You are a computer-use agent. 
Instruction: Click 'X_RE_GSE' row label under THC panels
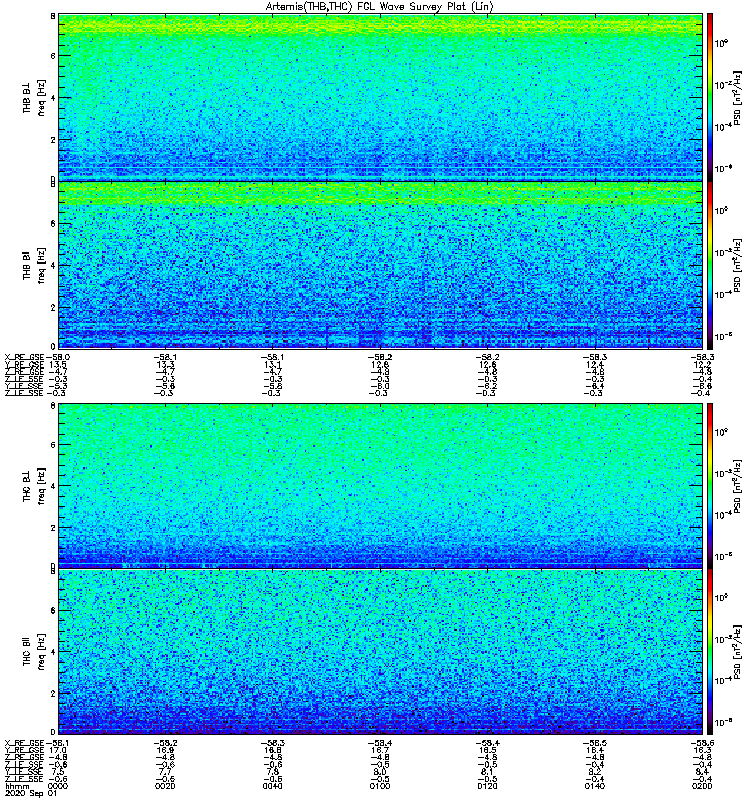(25, 743)
